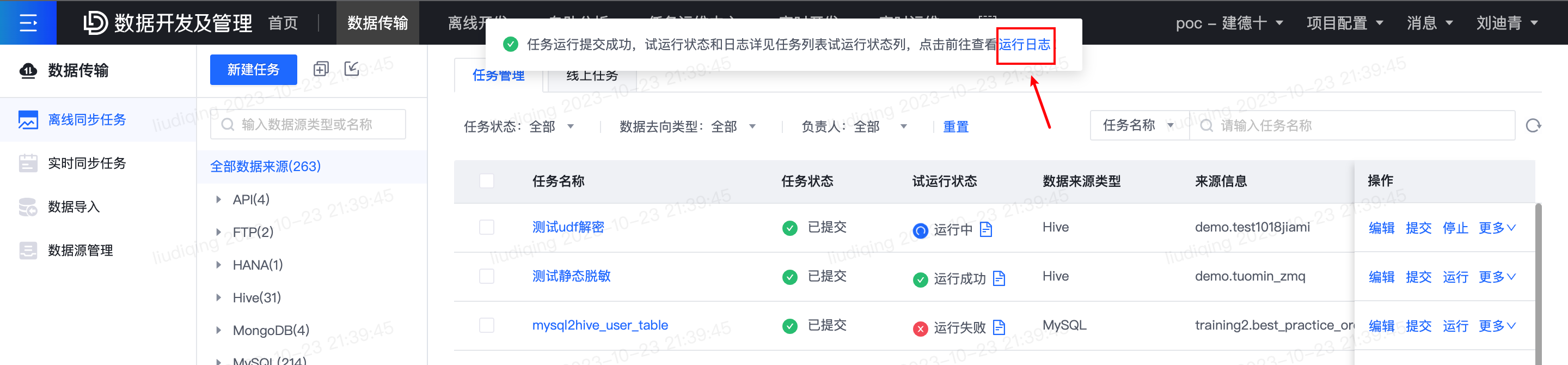
Task: Collapse the hamburger navigation menu icon
Action: 28,22
